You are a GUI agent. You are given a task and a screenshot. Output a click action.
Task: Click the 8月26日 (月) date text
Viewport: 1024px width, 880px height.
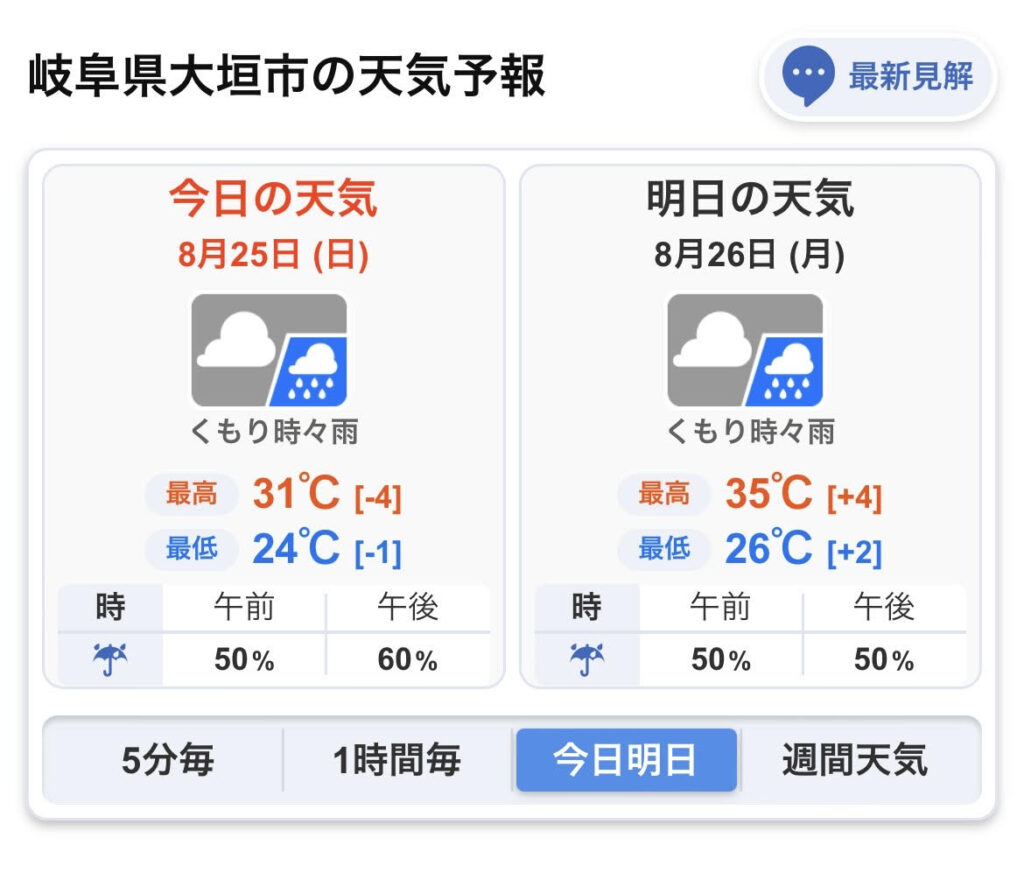click(750, 255)
